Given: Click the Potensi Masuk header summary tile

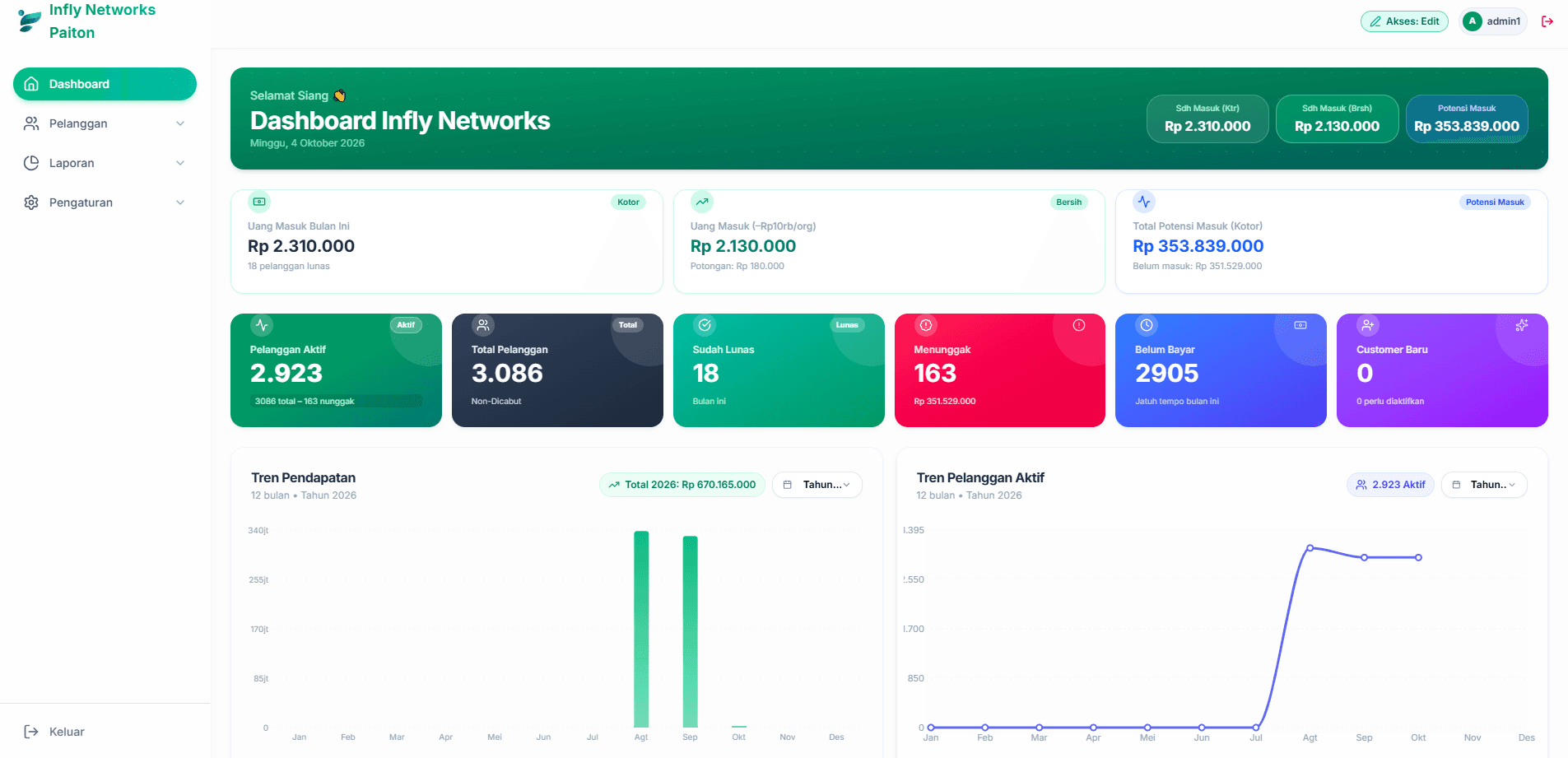Looking at the screenshot, I should click(x=1467, y=119).
